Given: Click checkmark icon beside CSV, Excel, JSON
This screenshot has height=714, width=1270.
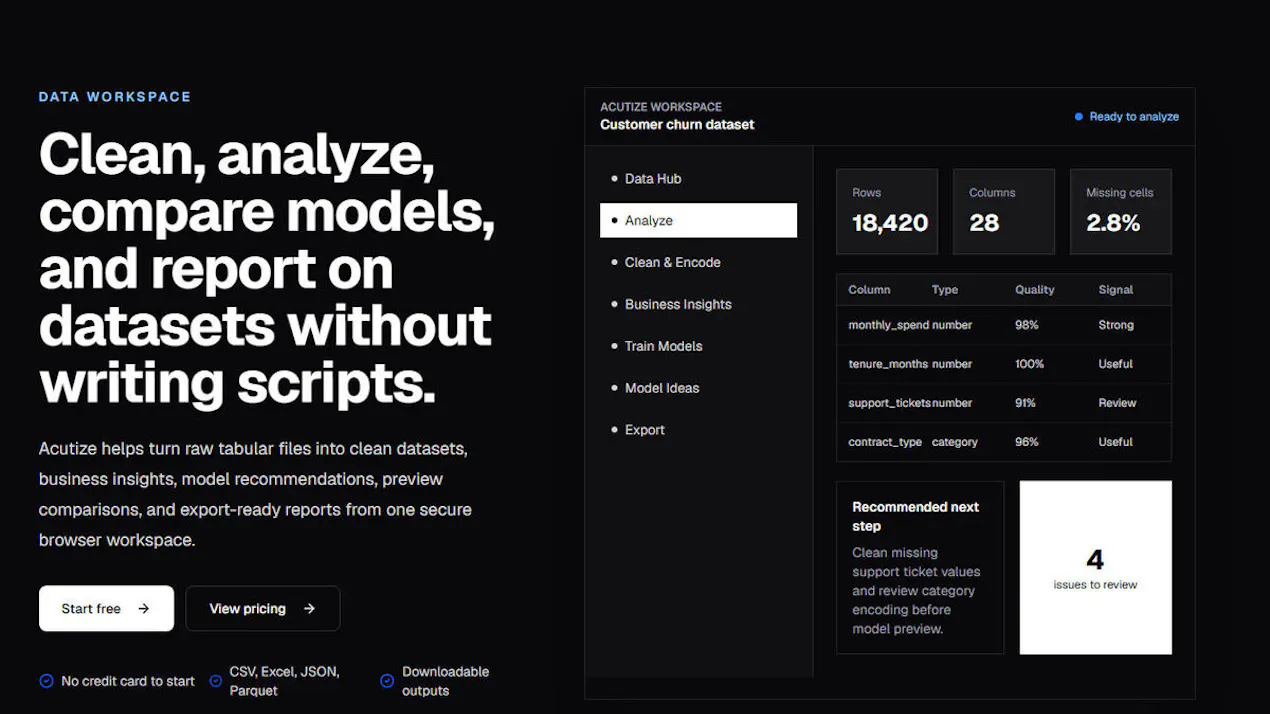Looking at the screenshot, I should (x=216, y=681).
